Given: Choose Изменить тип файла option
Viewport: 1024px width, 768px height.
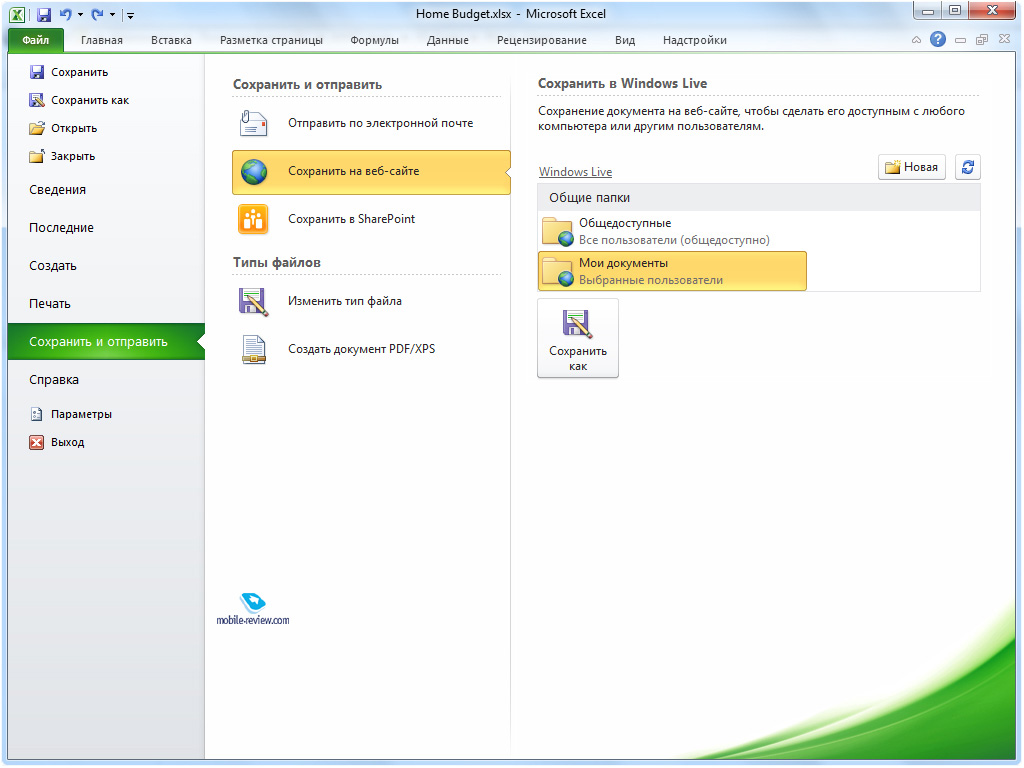Looking at the screenshot, I should click(371, 301).
